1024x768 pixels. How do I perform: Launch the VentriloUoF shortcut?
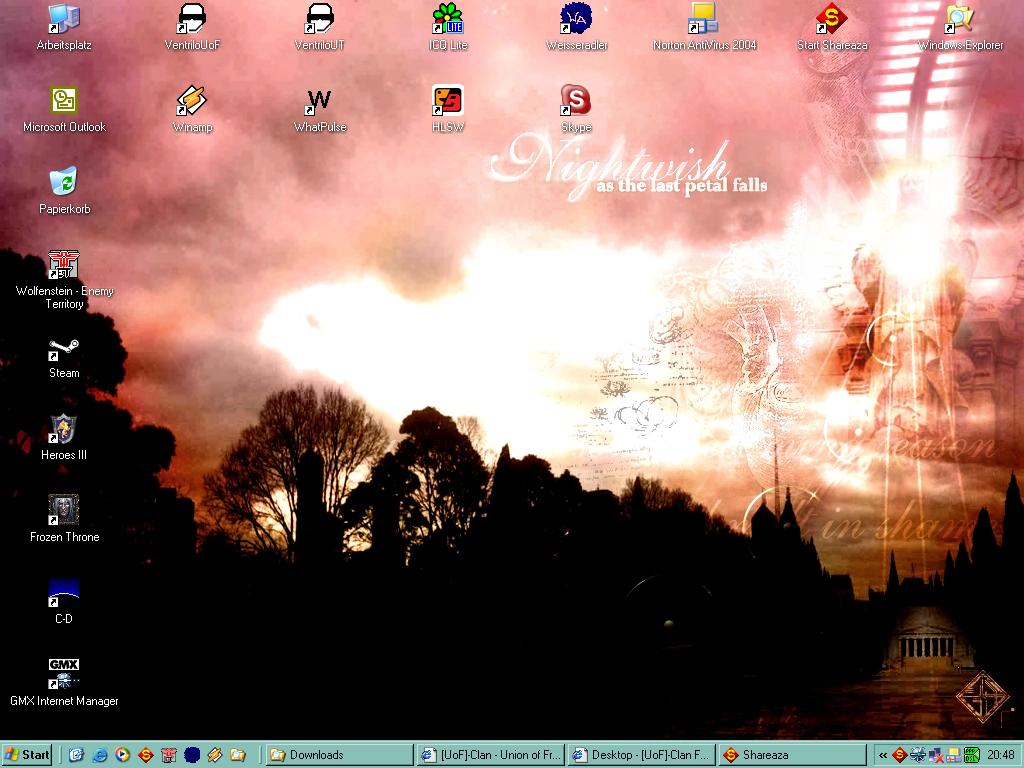pyautogui.click(x=192, y=27)
